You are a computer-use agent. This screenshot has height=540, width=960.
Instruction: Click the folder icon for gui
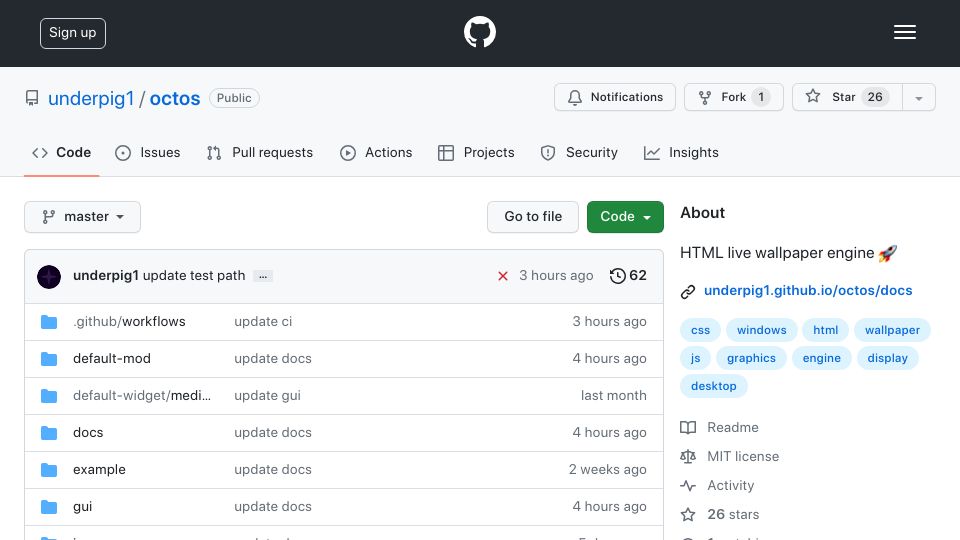point(49,507)
